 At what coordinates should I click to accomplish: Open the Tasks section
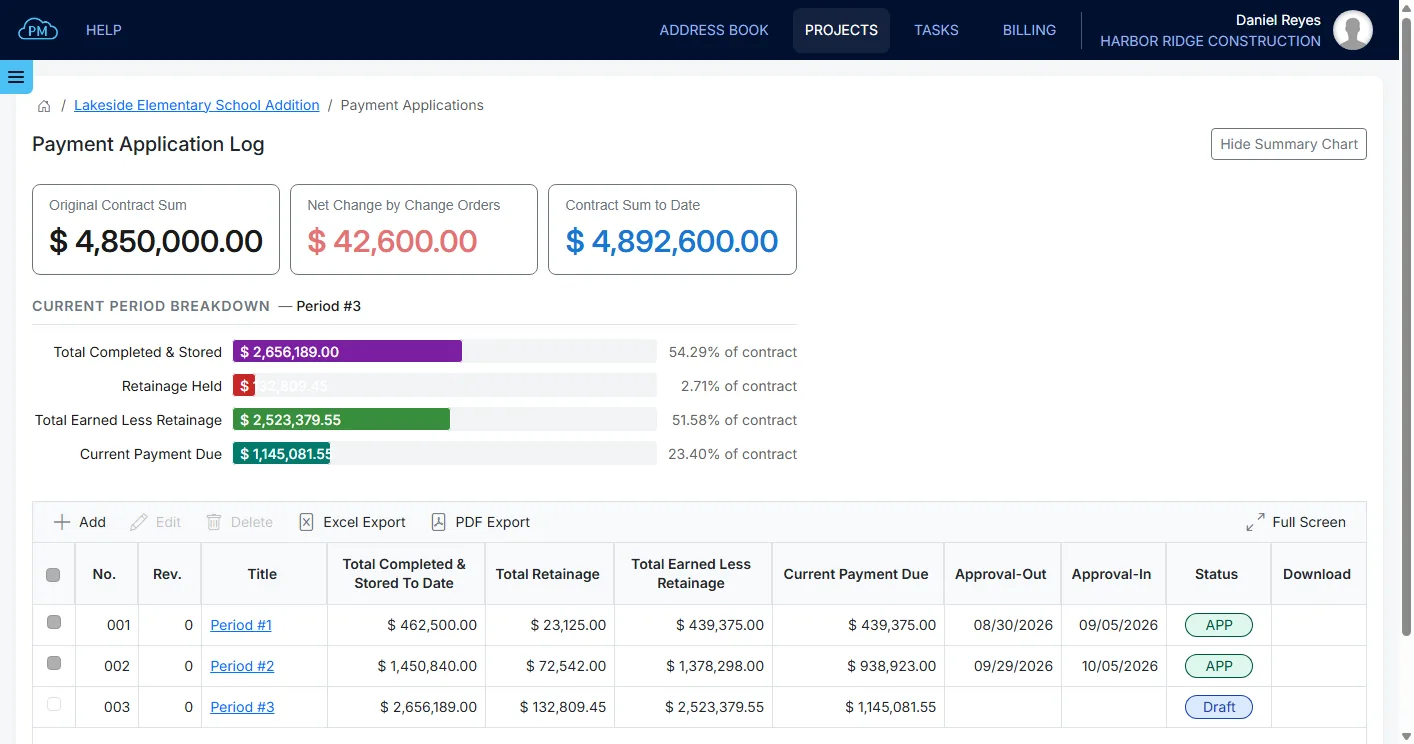[936, 30]
